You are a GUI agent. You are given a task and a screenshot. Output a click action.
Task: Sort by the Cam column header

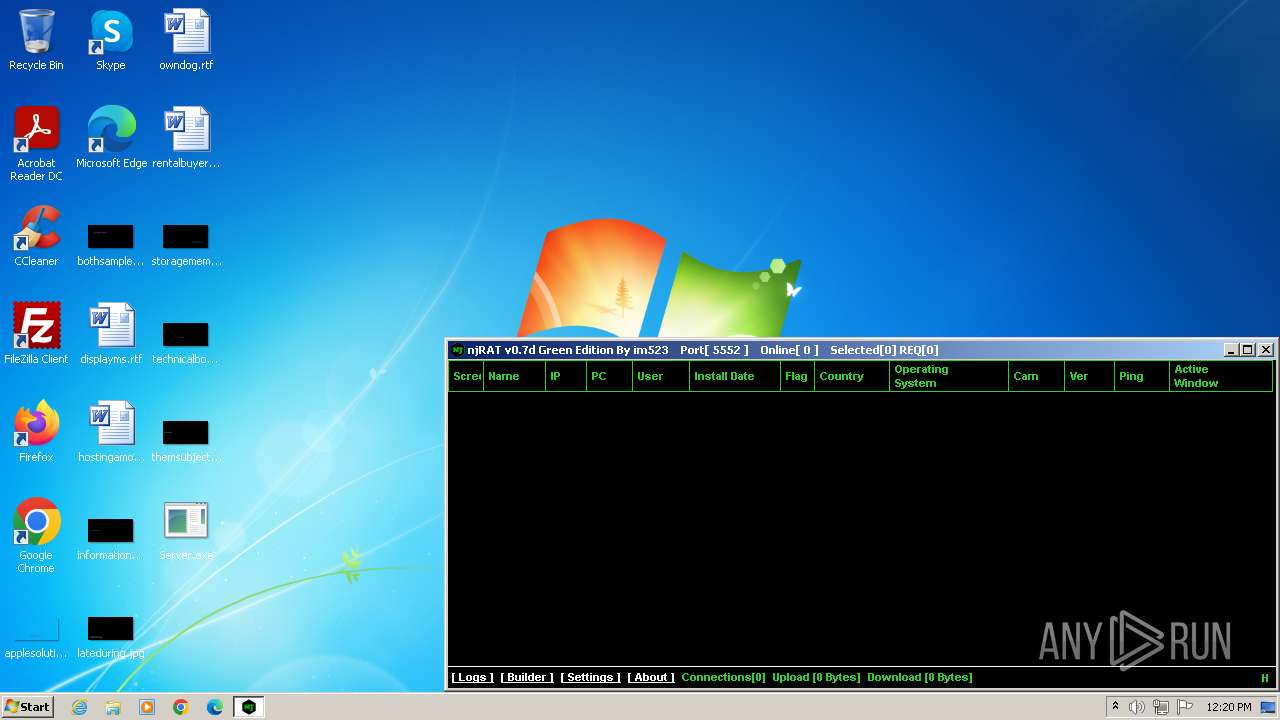tap(1036, 376)
